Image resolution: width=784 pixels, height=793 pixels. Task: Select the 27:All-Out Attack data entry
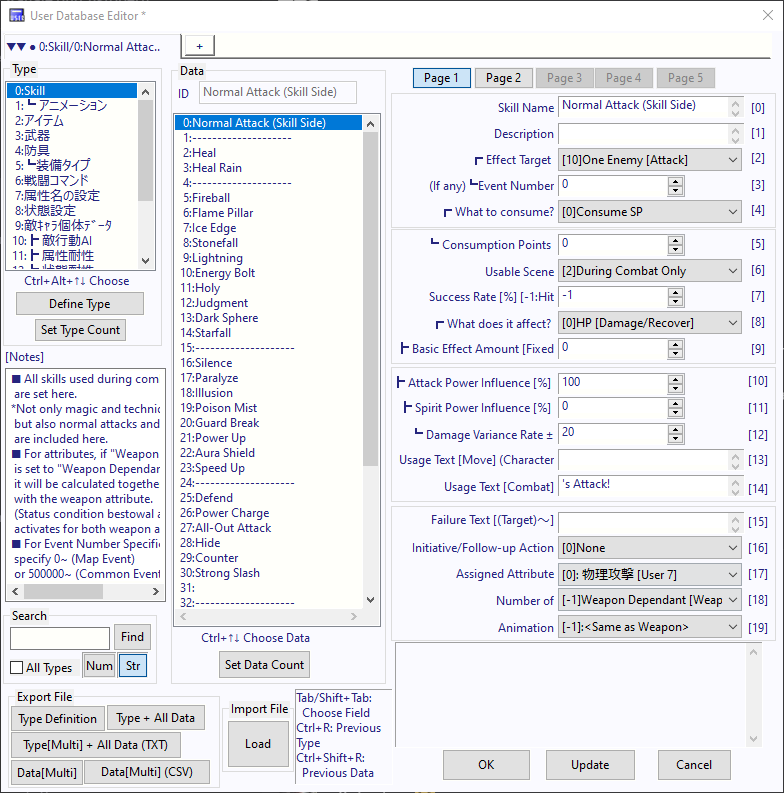pos(269,527)
